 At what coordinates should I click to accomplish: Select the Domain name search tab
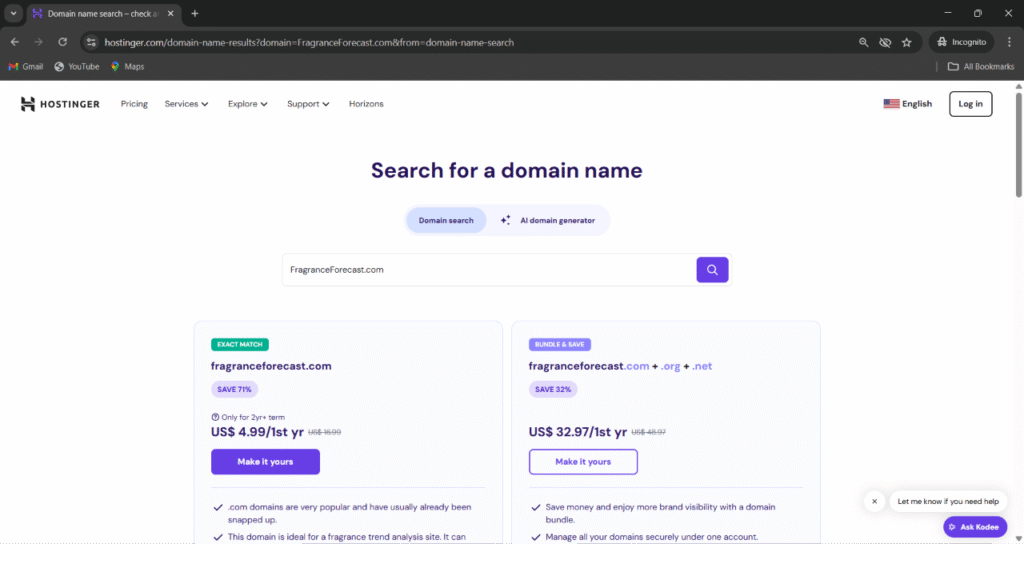101,14
